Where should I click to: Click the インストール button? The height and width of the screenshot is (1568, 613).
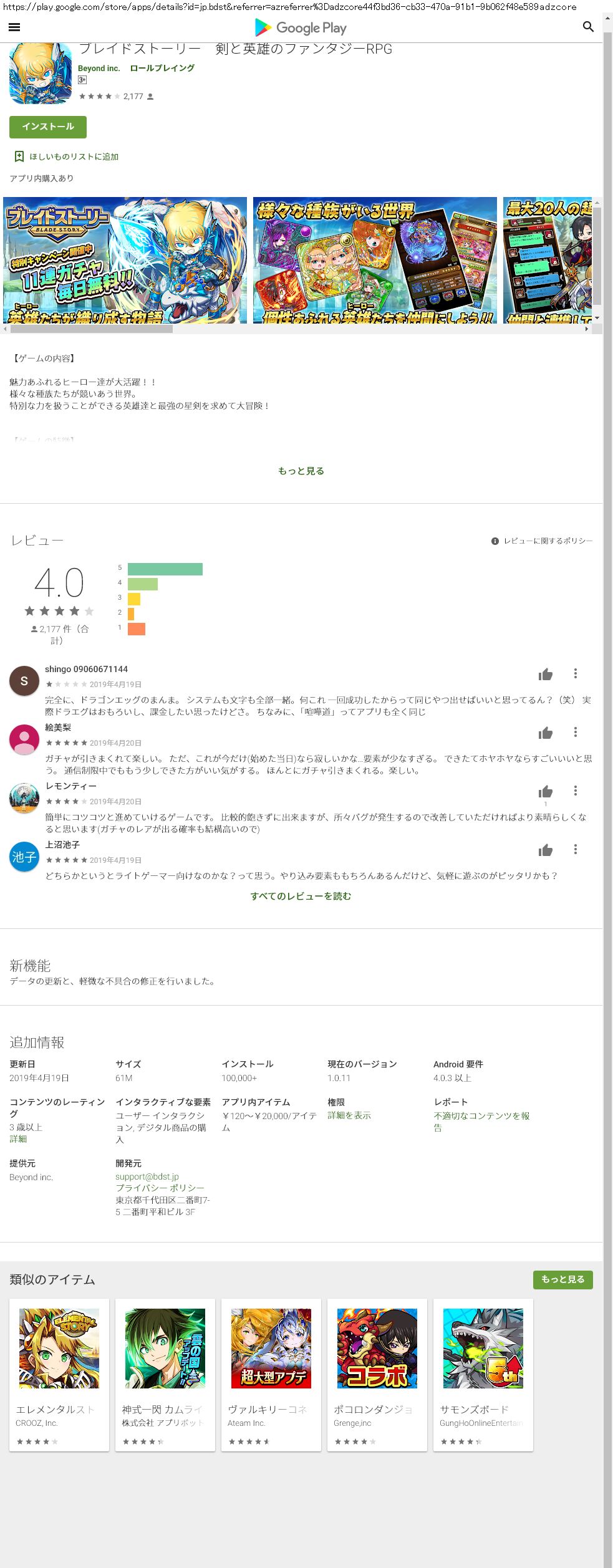48,127
